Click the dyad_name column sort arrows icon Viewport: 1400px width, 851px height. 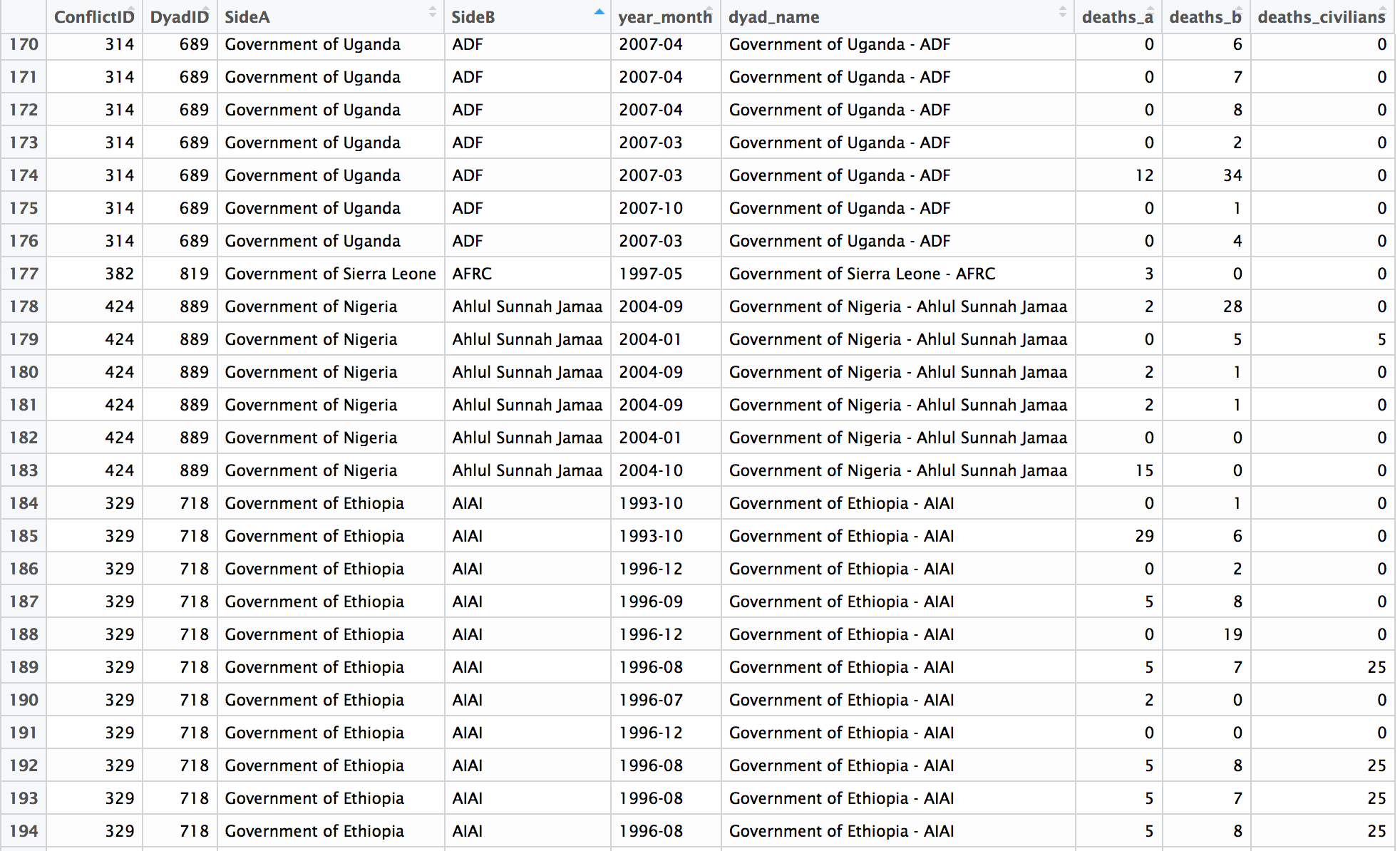[1062, 12]
